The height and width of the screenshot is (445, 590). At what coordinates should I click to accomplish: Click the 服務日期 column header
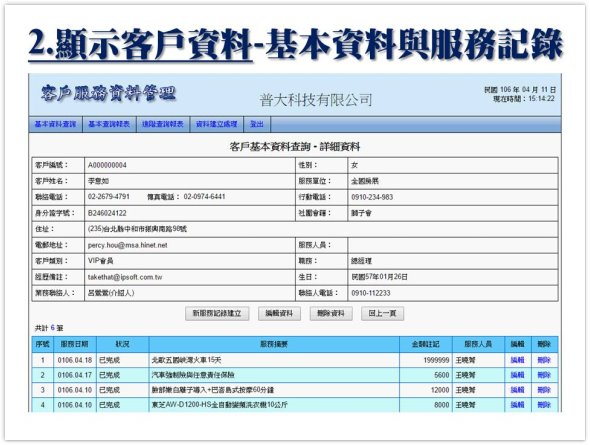tap(75, 344)
